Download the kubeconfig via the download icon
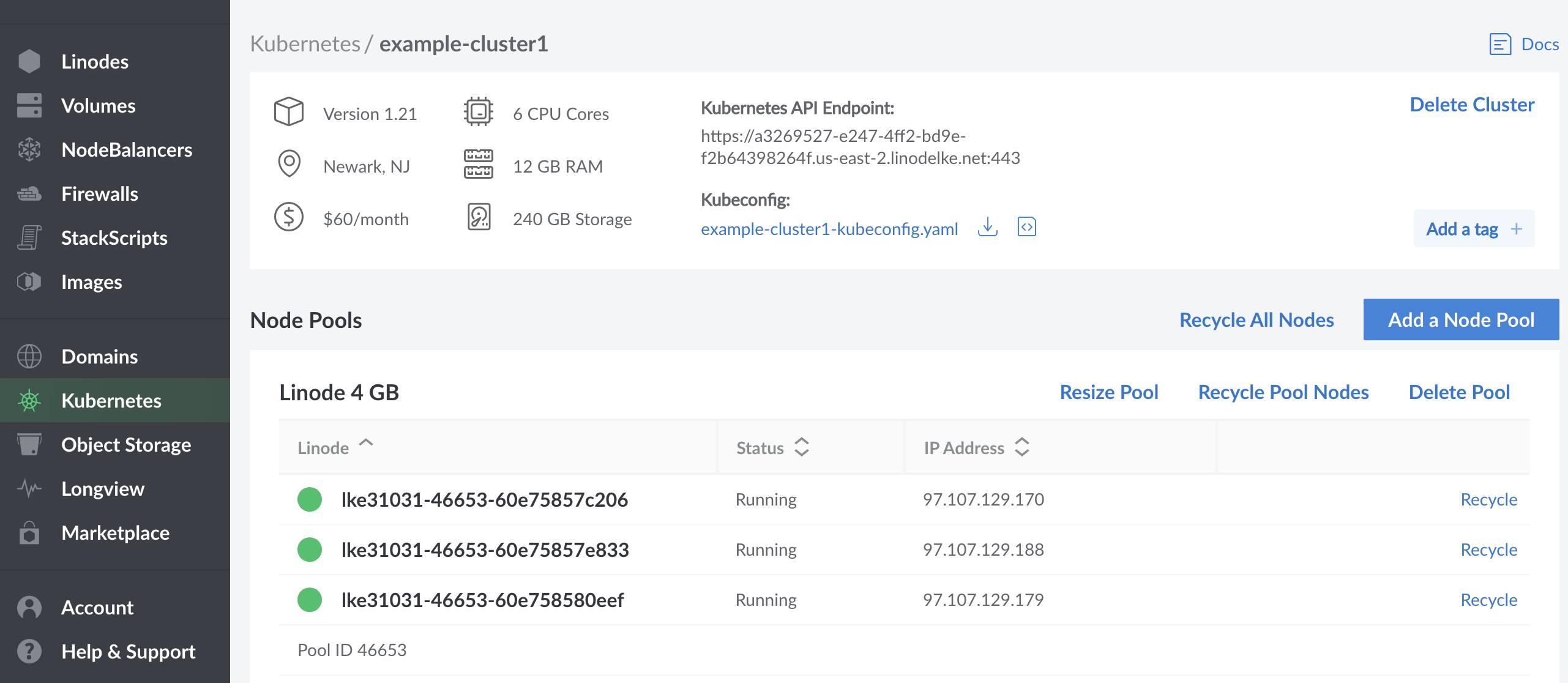This screenshot has height=683, width=1568. [x=988, y=227]
